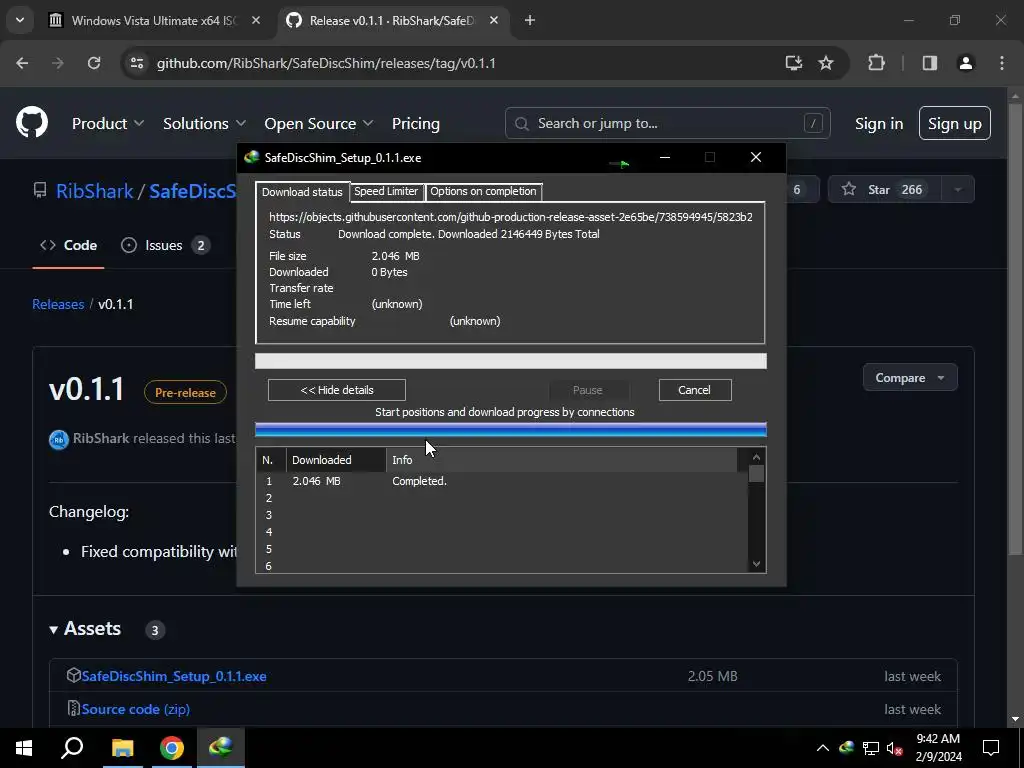Open the Solutions dropdown menu
The image size is (1024, 768).
click(204, 123)
